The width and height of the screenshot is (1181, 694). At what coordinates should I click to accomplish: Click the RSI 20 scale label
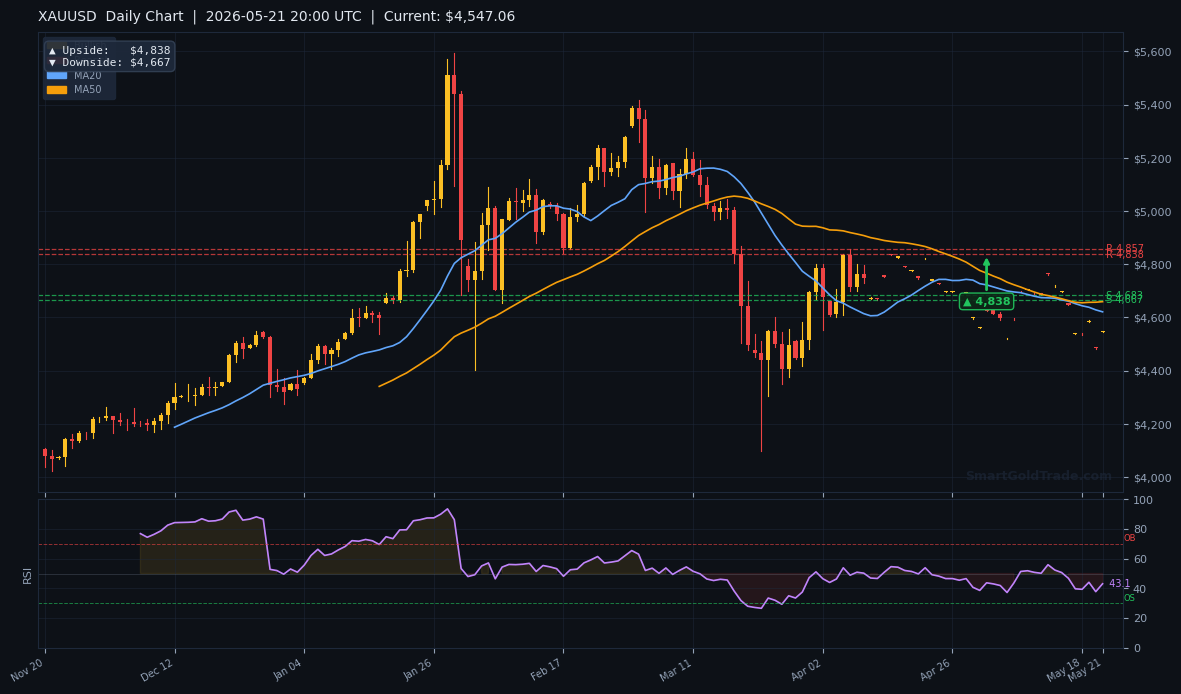[1140, 619]
